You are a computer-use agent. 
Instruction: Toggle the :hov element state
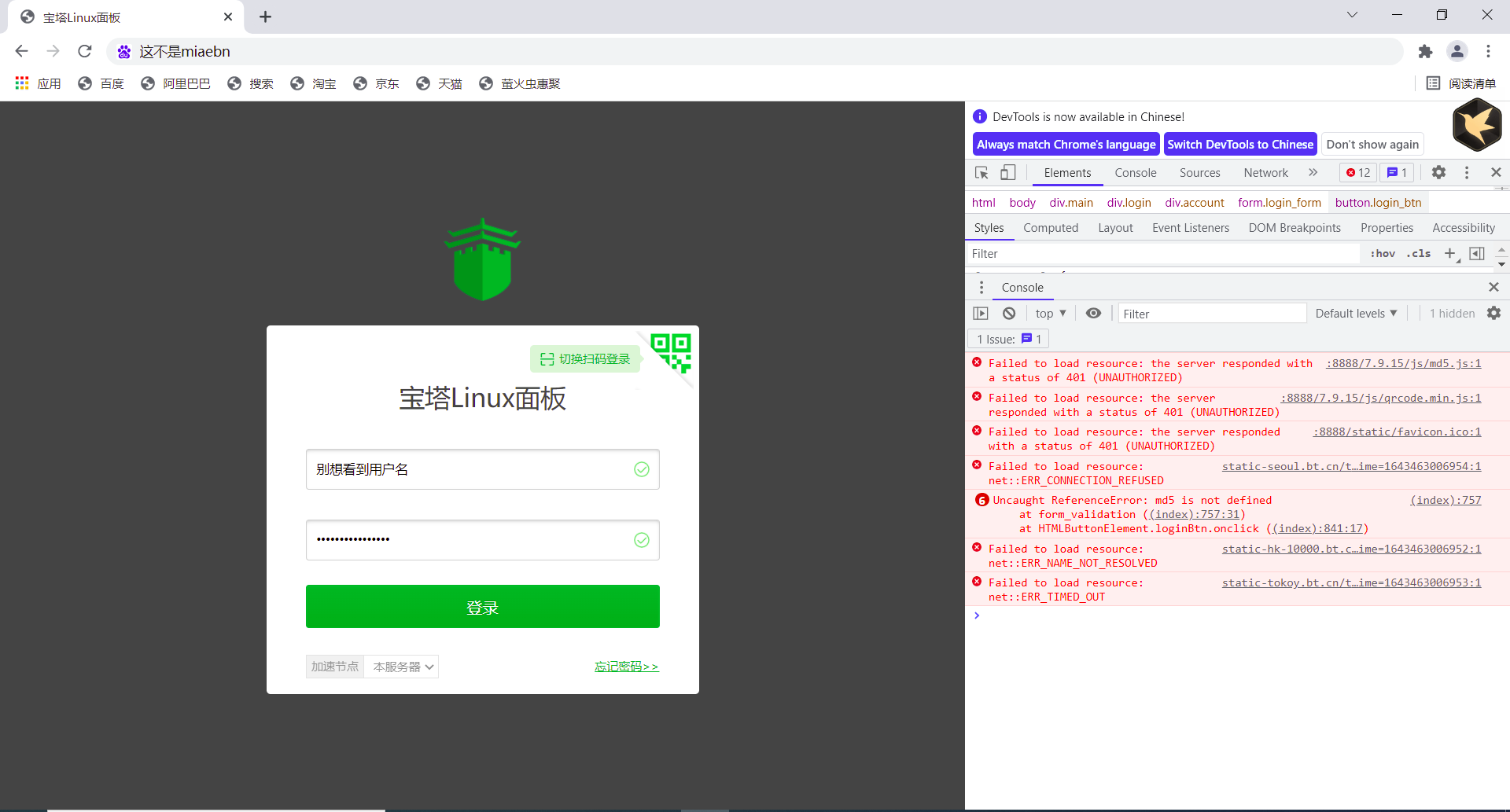pos(1383,254)
